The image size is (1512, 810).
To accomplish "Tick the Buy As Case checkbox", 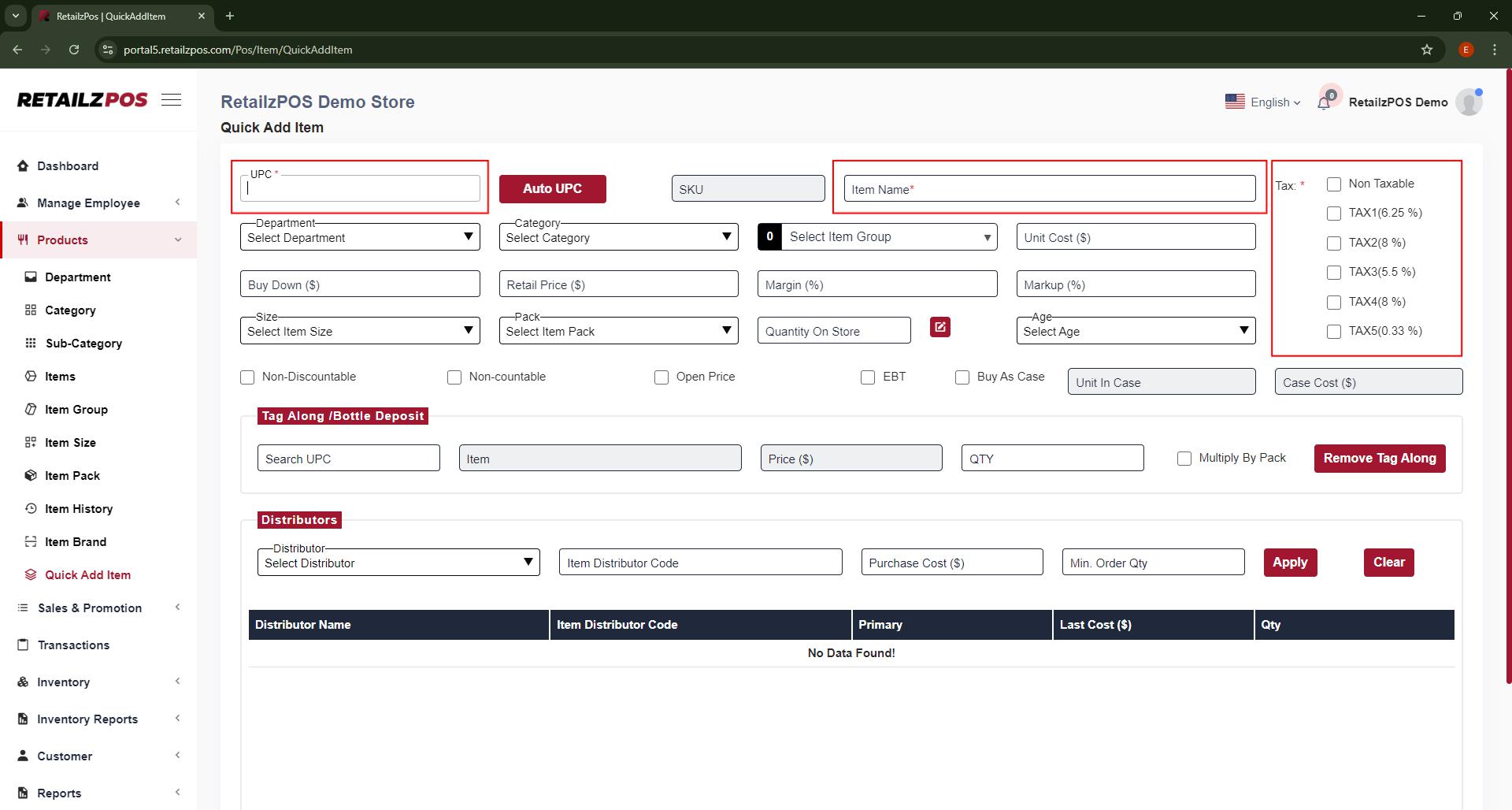I will tap(962, 377).
